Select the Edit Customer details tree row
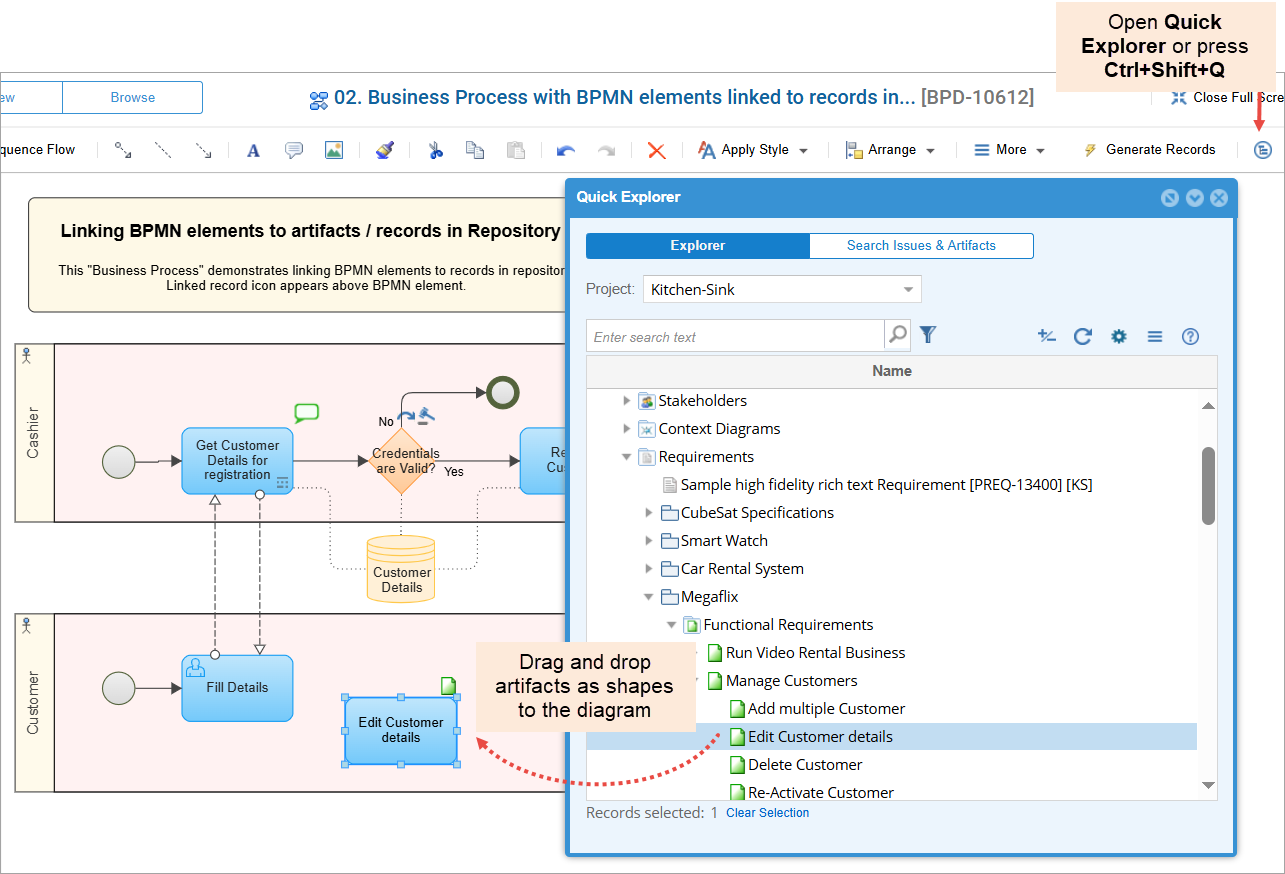 (892, 737)
